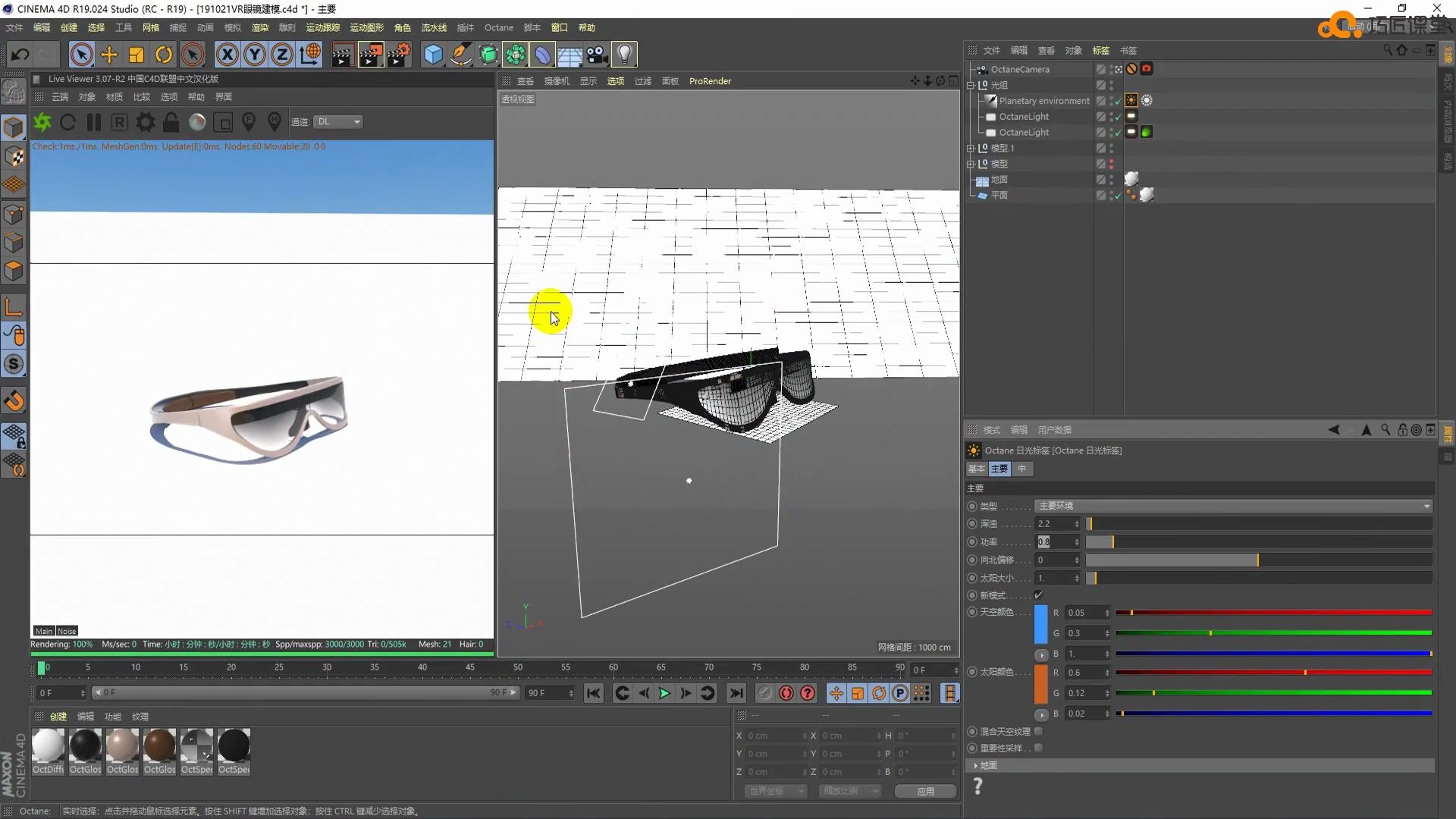Click the lock resolution padlock in Live Viewer
Screen dimensions: 1456x819
171,122
